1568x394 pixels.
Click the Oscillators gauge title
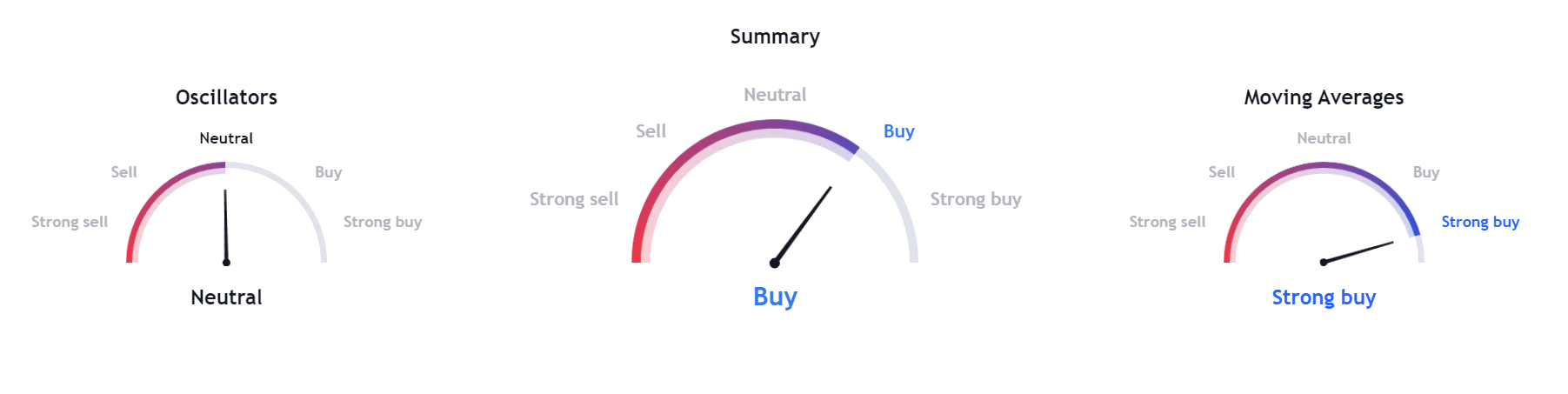point(226,97)
